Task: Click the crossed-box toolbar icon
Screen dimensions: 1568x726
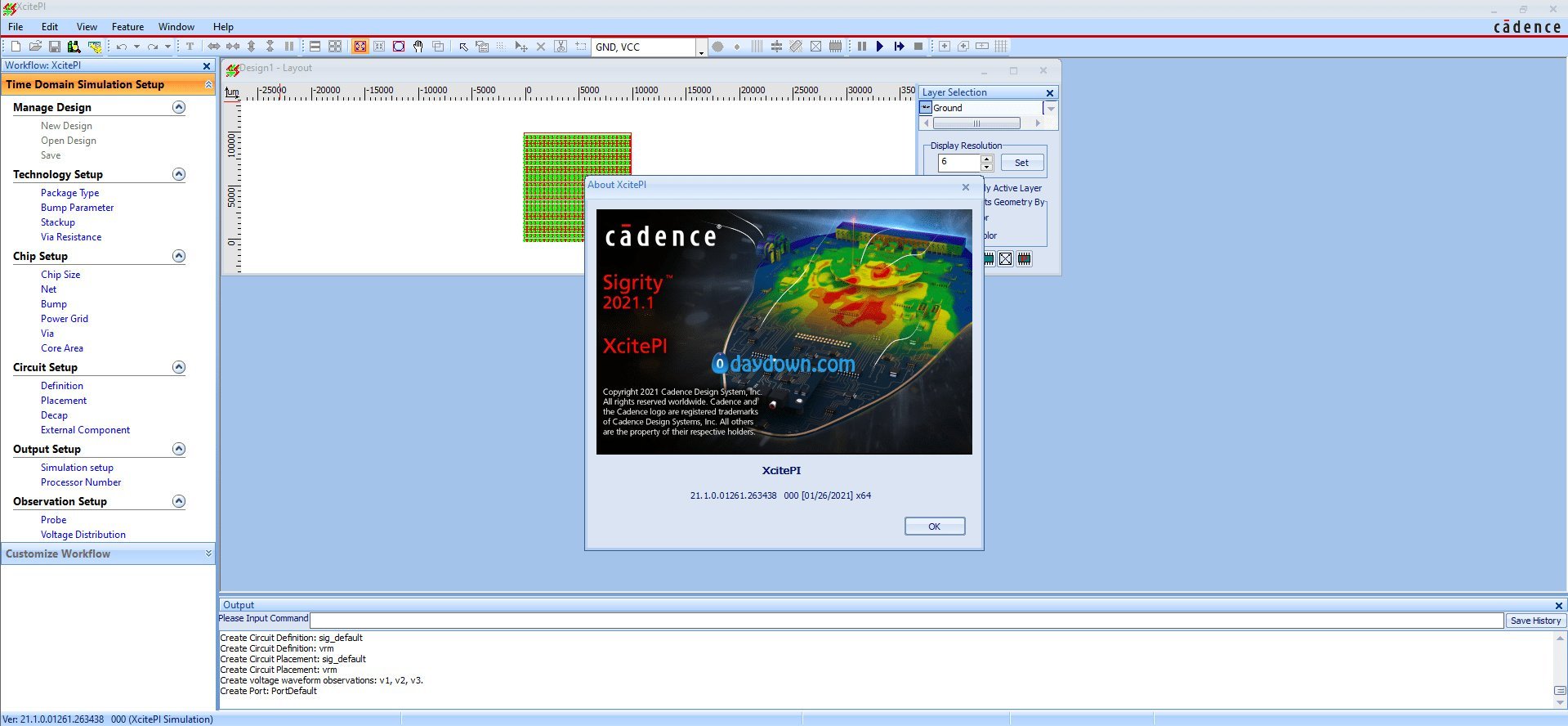Action: [x=815, y=47]
